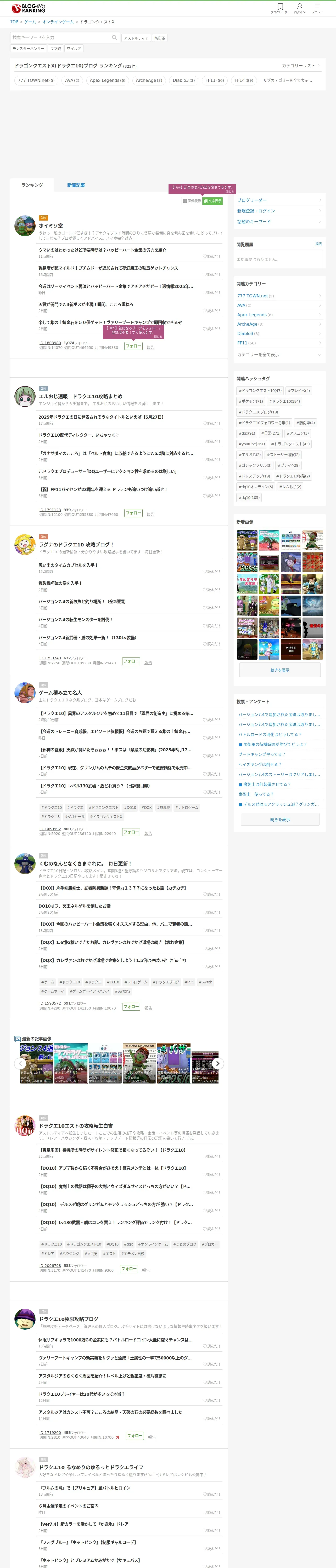The height and width of the screenshot is (1568, 336).
Task: Go to ゲーム breadcrumb
Action: point(30,22)
